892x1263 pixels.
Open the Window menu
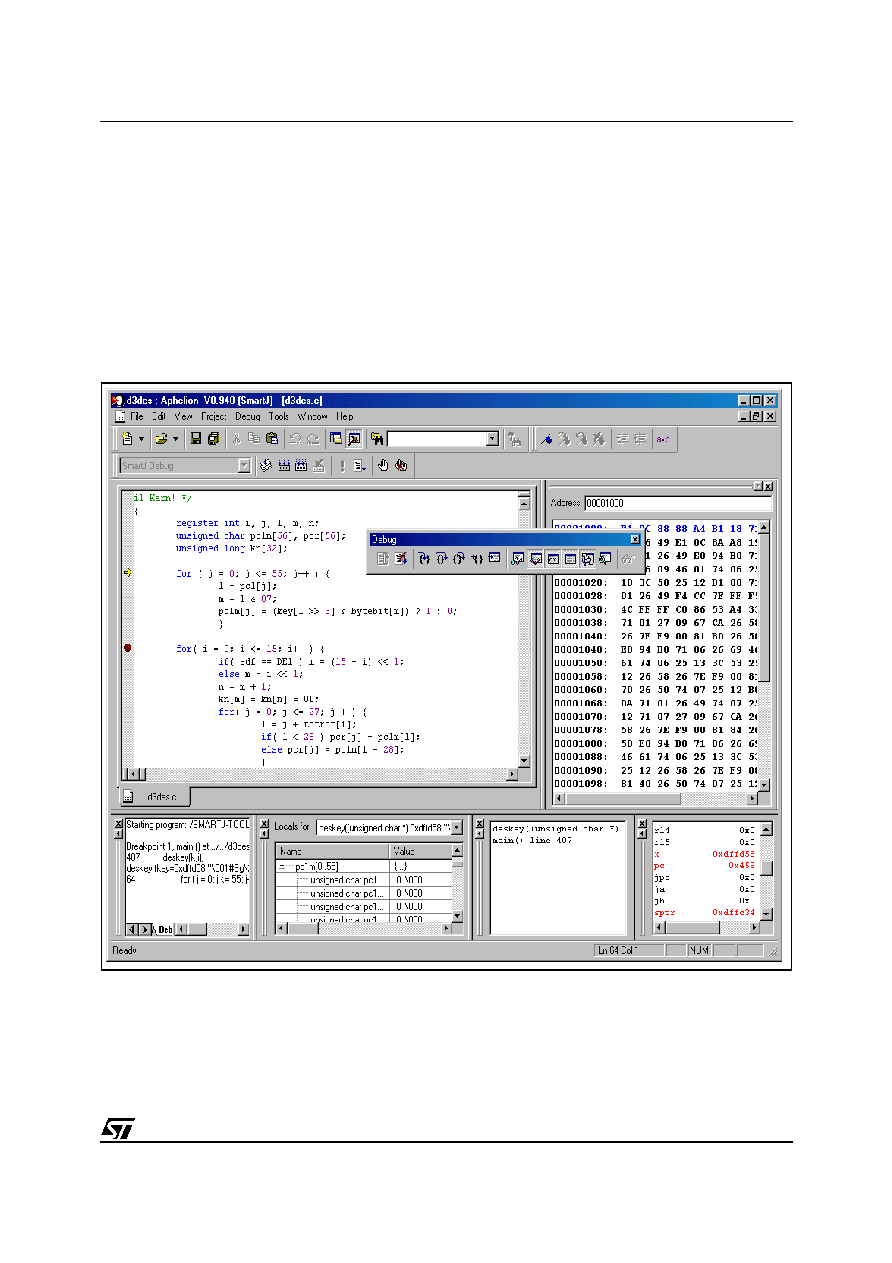313,416
